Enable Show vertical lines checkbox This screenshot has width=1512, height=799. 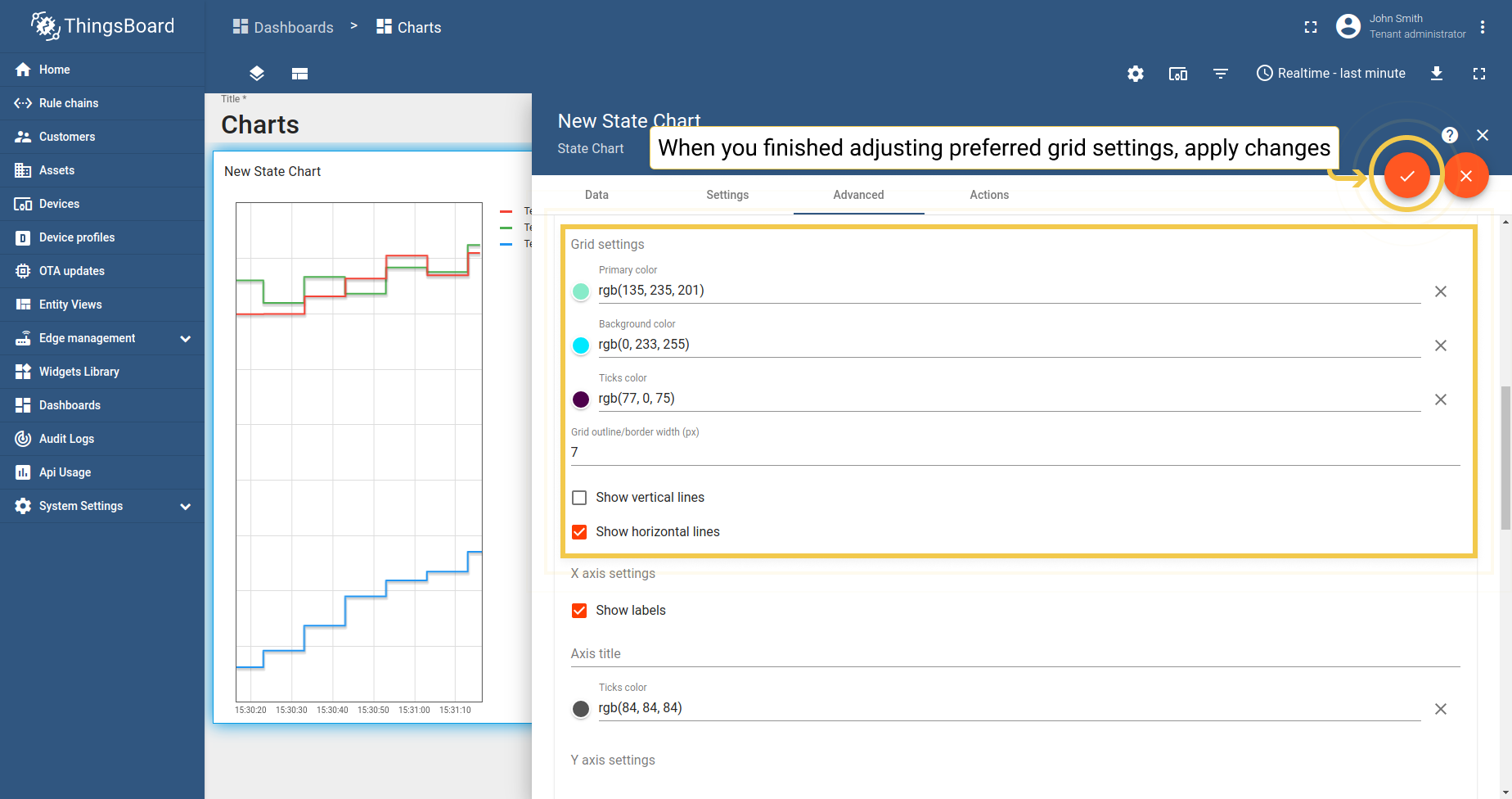(579, 498)
